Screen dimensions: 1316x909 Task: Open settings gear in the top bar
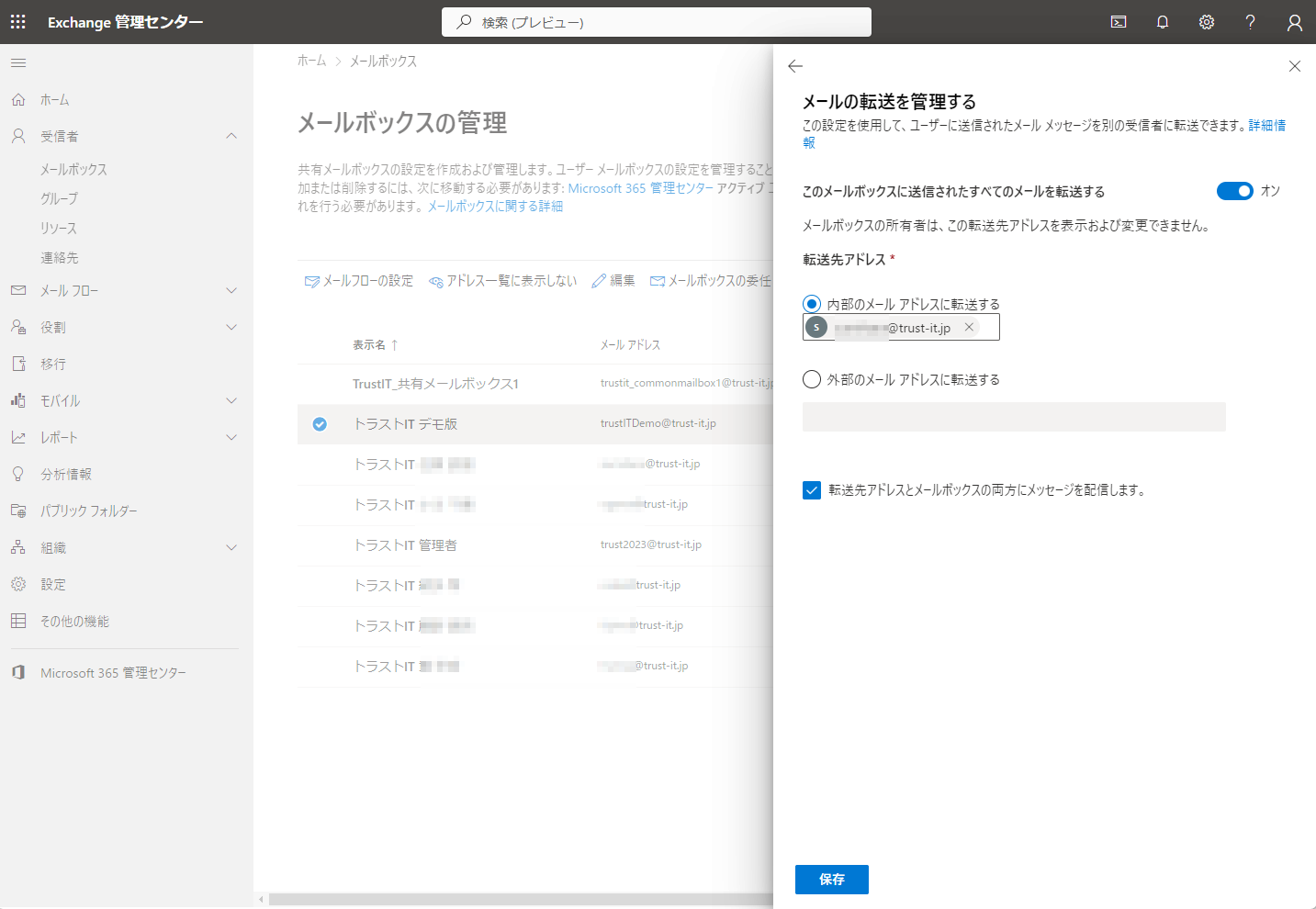[1207, 22]
